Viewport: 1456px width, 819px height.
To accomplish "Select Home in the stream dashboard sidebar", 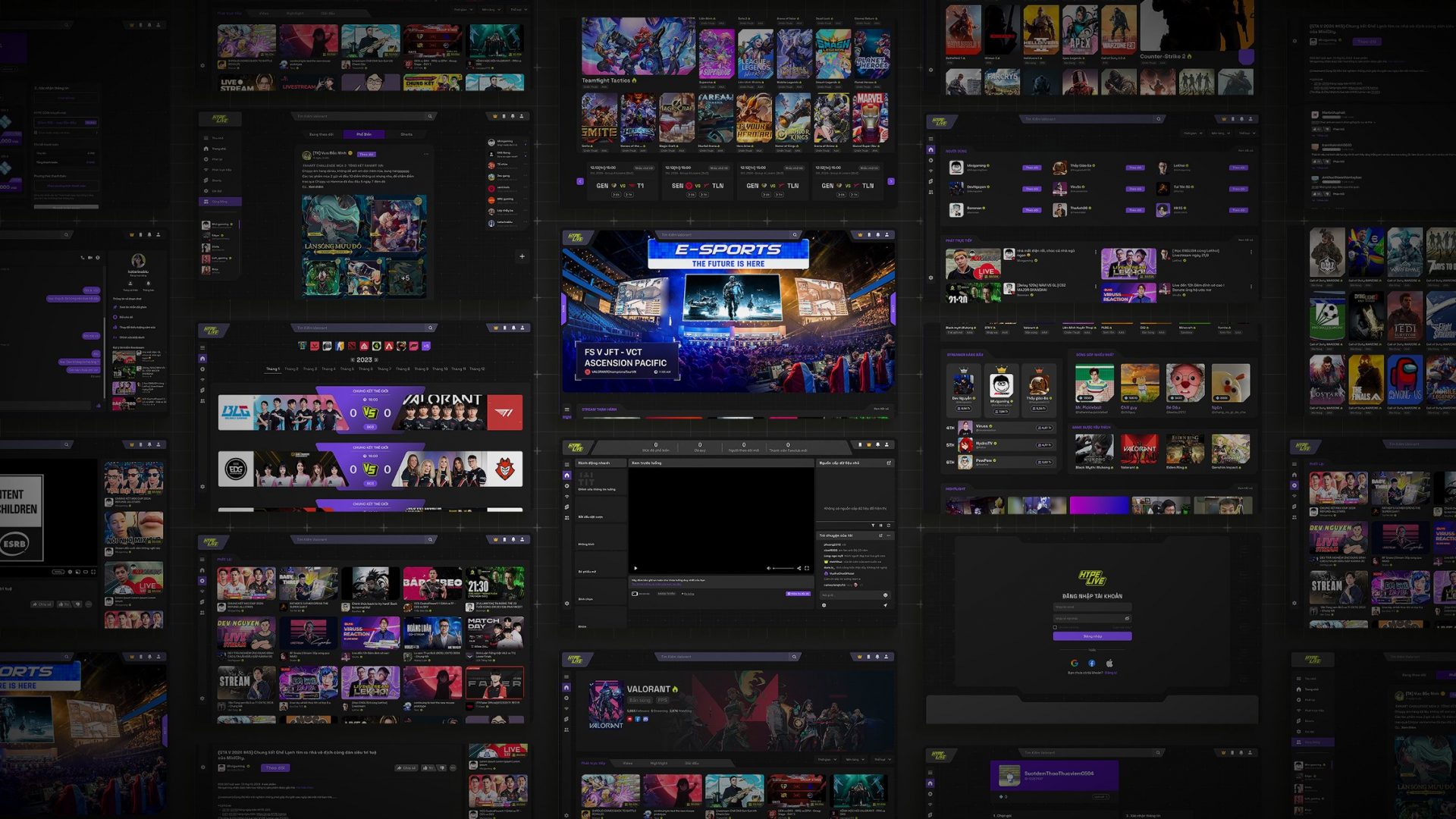I will (566, 475).
